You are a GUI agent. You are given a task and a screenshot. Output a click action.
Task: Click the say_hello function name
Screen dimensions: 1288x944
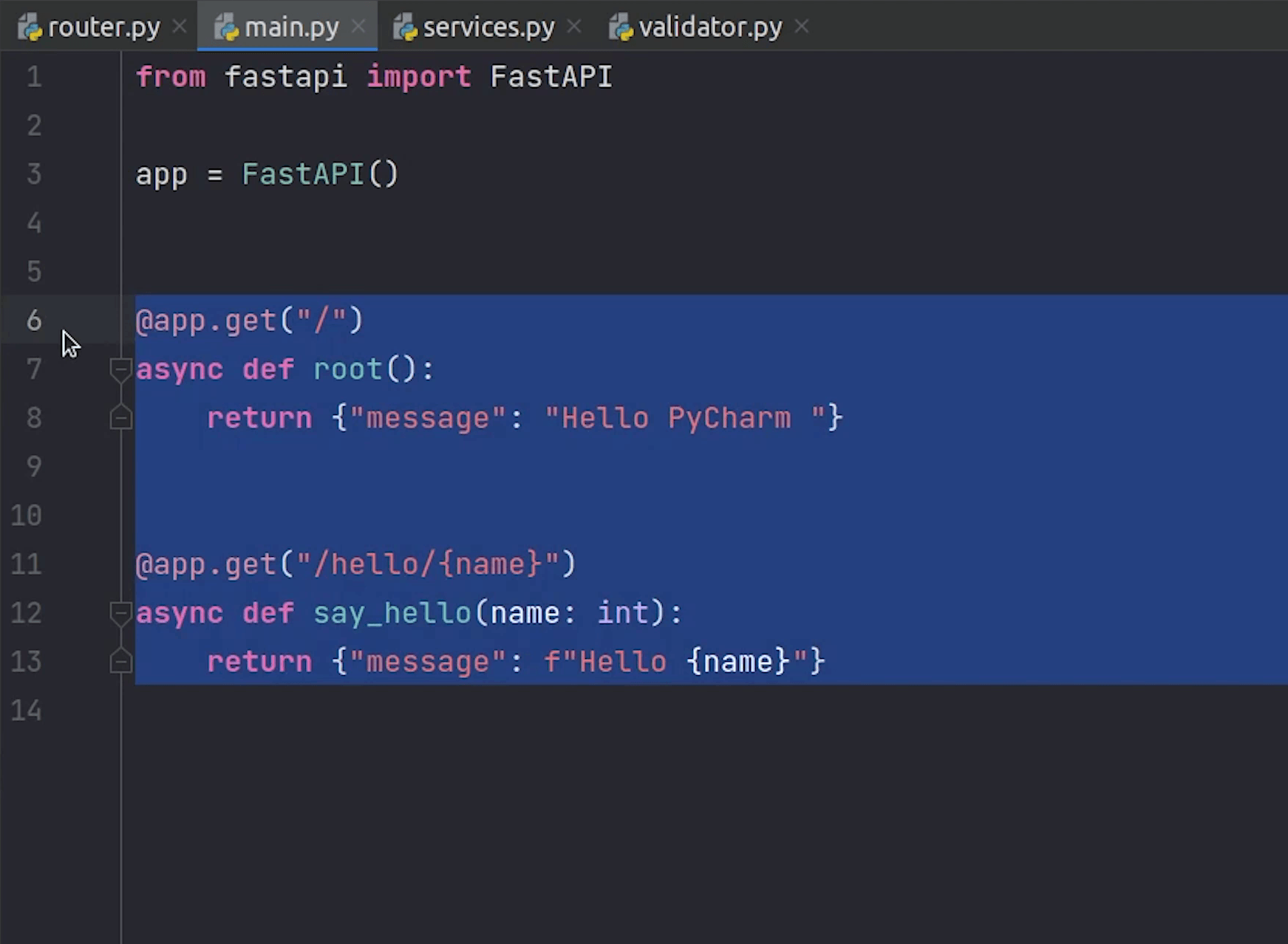392,613
